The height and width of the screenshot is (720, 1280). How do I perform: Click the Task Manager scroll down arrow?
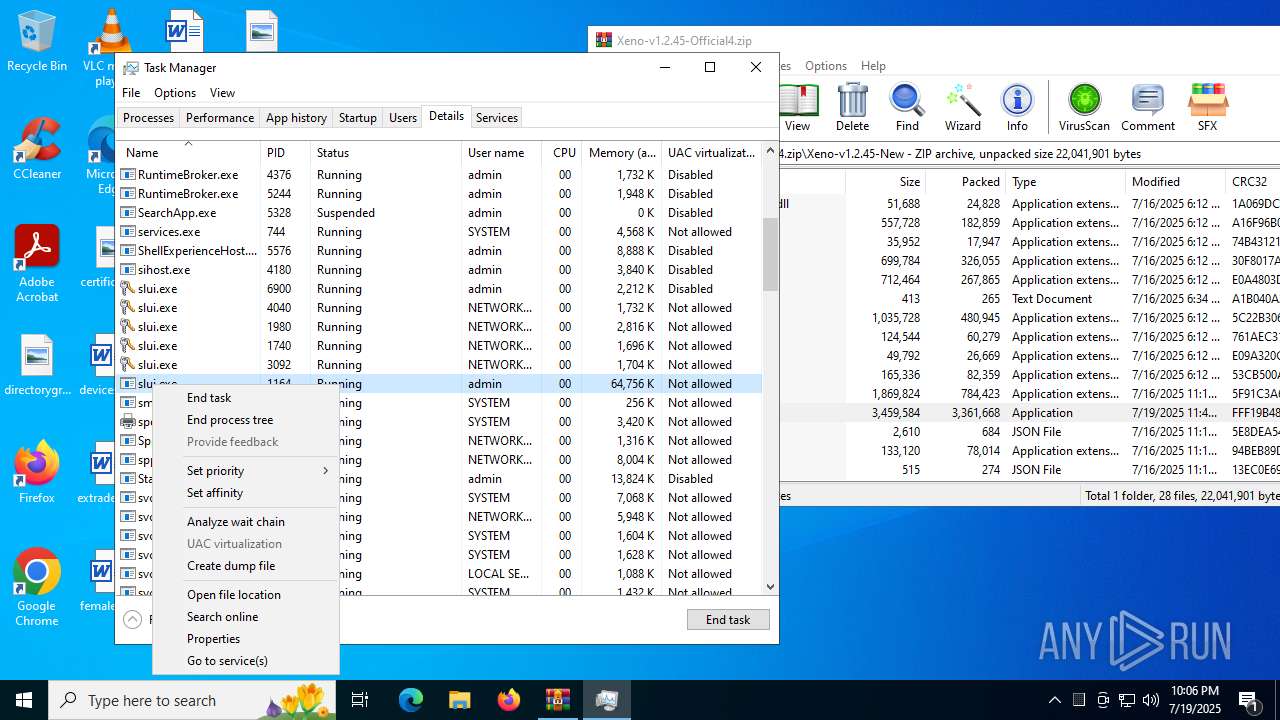(x=770, y=587)
